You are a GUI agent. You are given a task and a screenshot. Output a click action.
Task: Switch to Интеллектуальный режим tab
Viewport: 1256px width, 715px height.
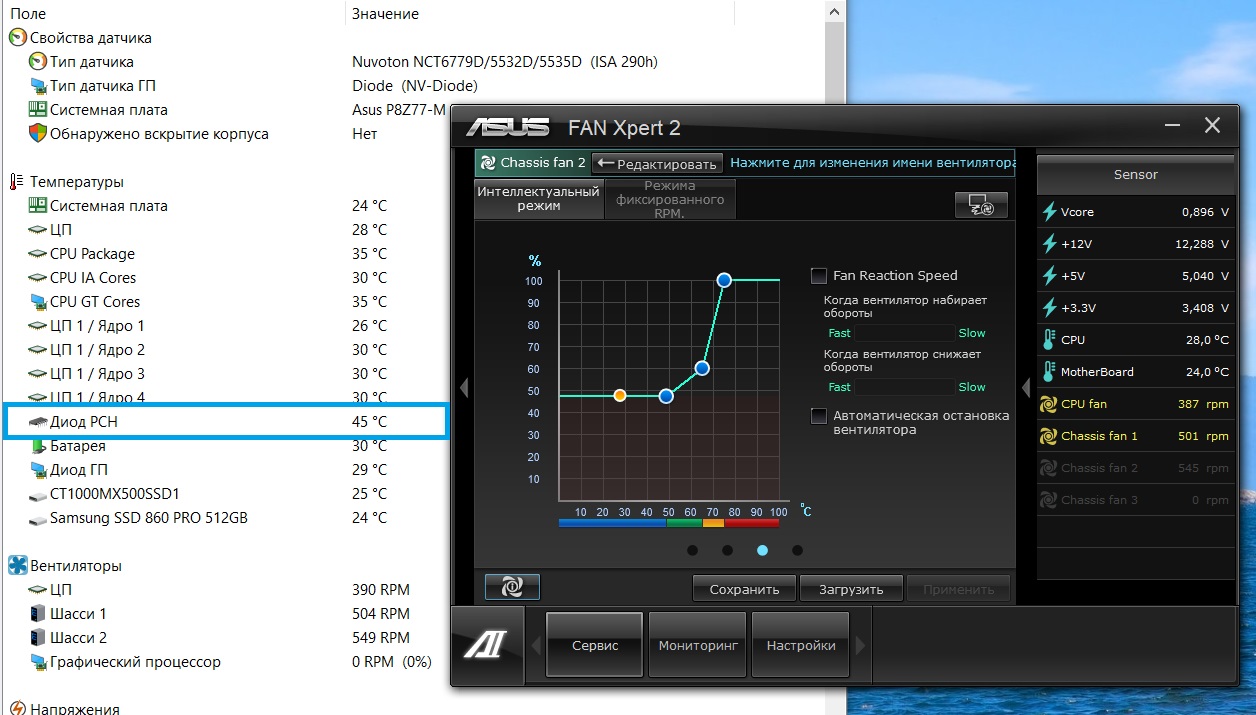pyautogui.click(x=539, y=198)
